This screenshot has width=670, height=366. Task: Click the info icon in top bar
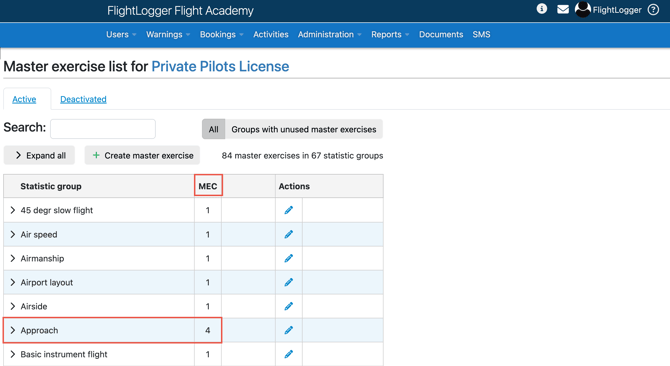[x=541, y=9]
